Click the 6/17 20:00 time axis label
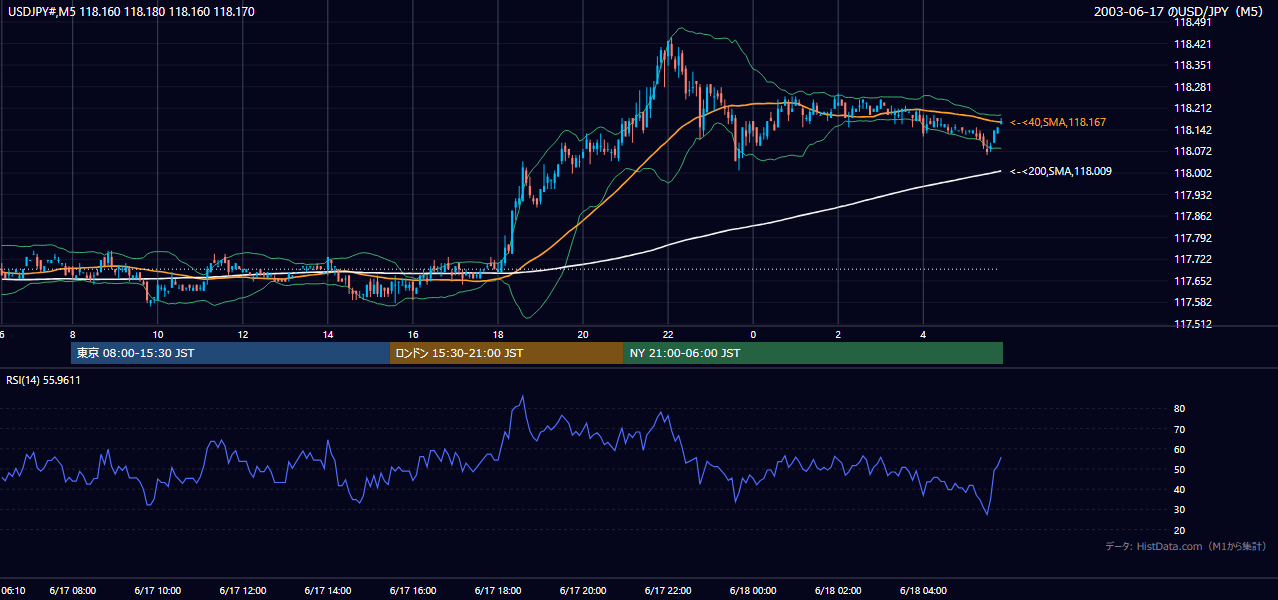This screenshot has height=600, width=1278. 583,590
